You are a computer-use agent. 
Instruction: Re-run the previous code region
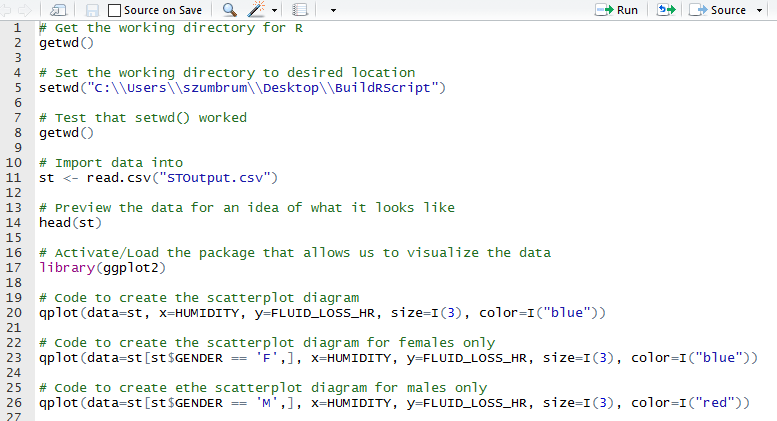click(666, 10)
